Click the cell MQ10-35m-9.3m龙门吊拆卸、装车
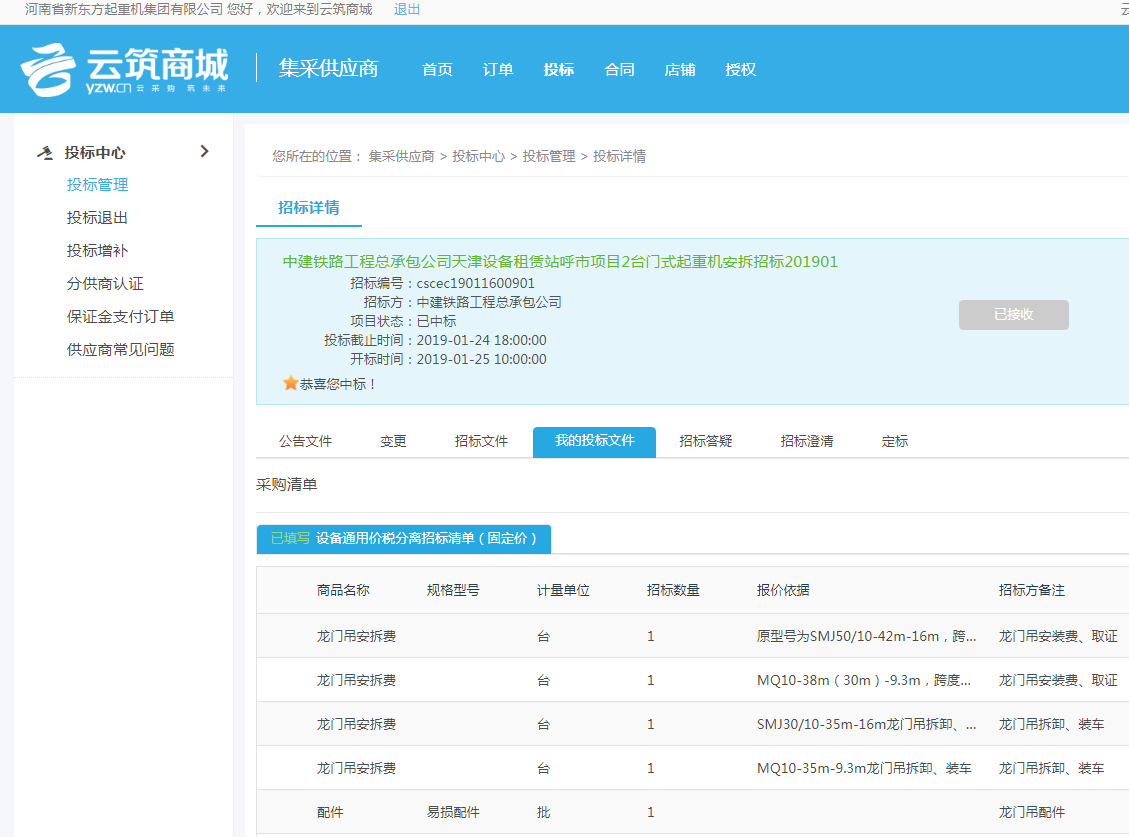 (864, 769)
